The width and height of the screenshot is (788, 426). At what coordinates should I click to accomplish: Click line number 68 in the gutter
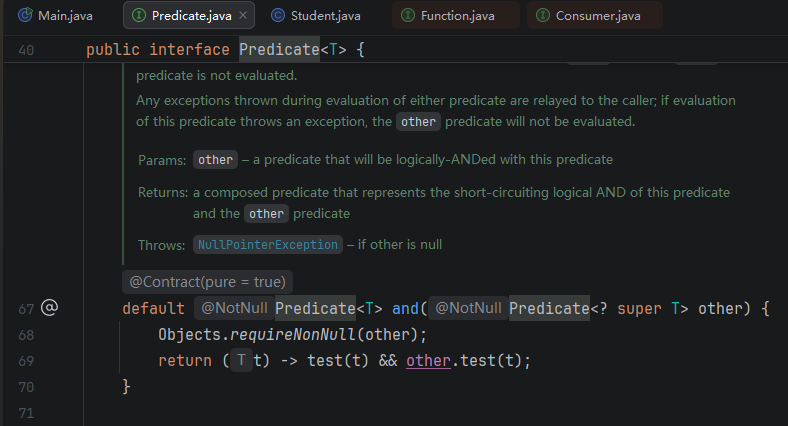coord(26,335)
